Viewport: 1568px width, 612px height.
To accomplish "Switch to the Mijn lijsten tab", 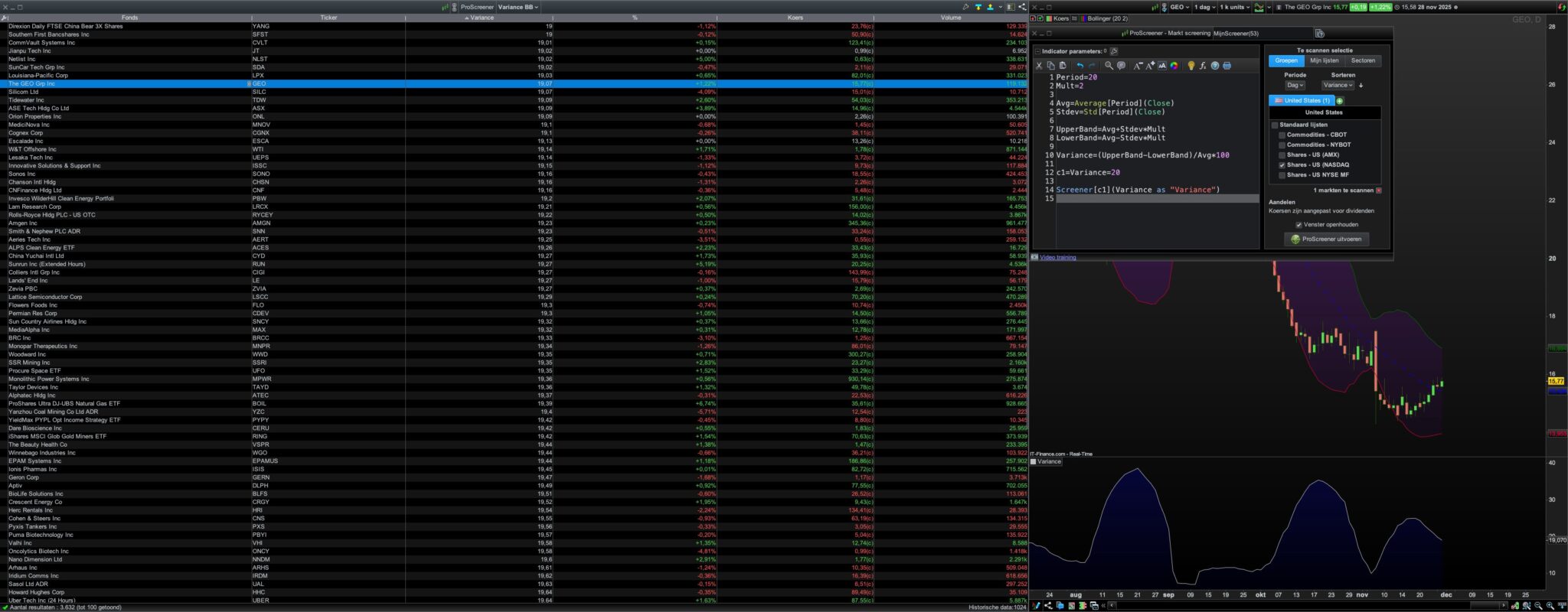I will pos(1324,60).
